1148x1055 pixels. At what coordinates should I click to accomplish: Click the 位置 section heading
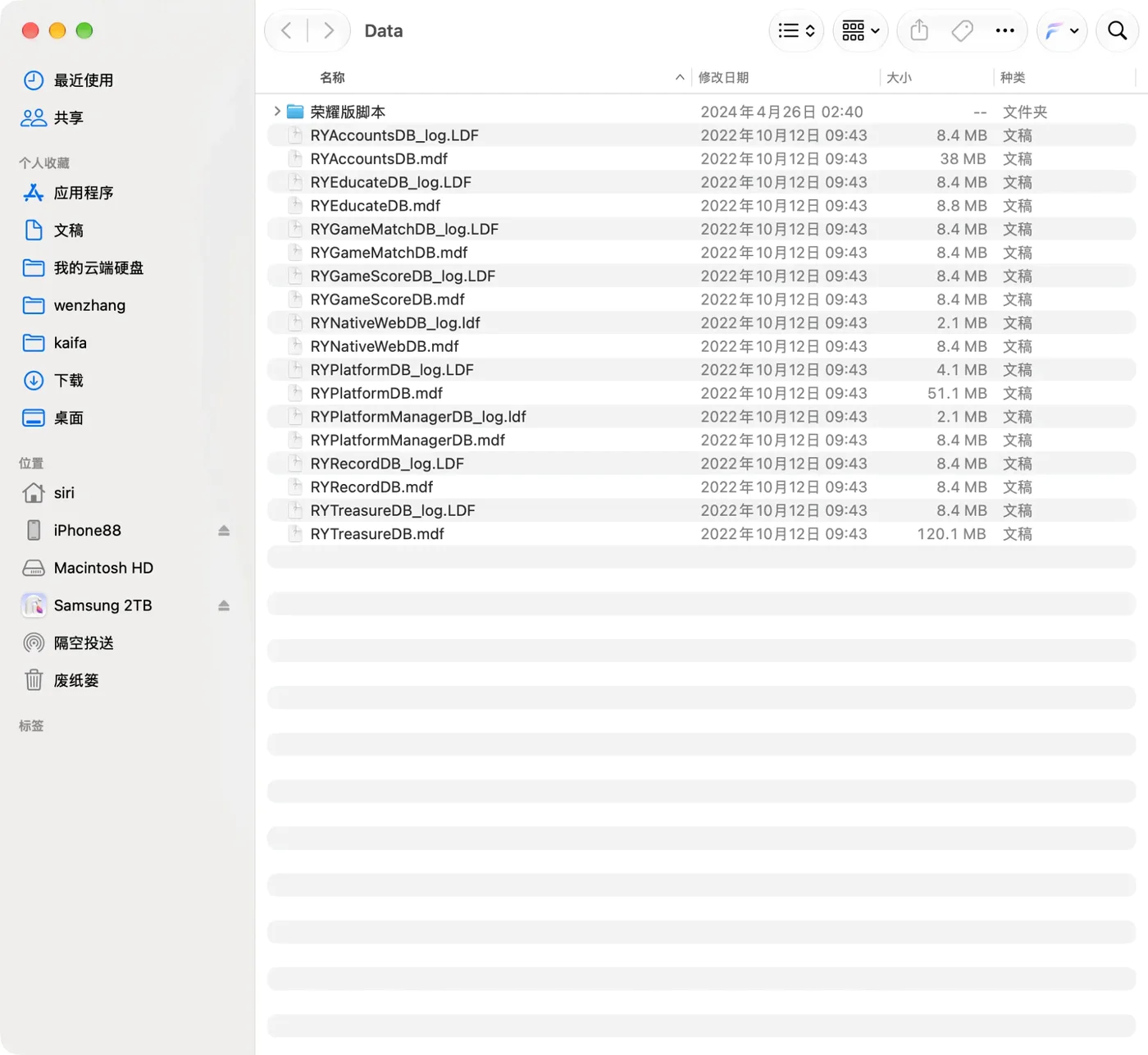(31, 463)
